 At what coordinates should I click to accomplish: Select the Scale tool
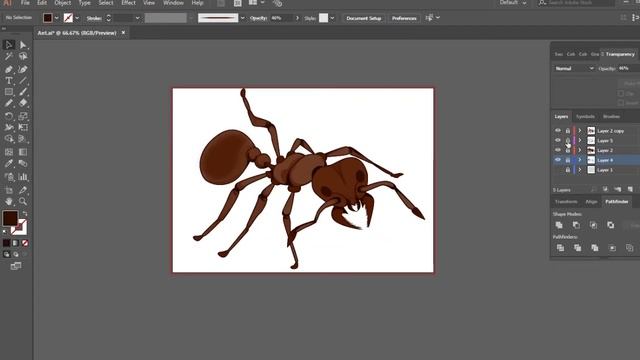pos(23,116)
